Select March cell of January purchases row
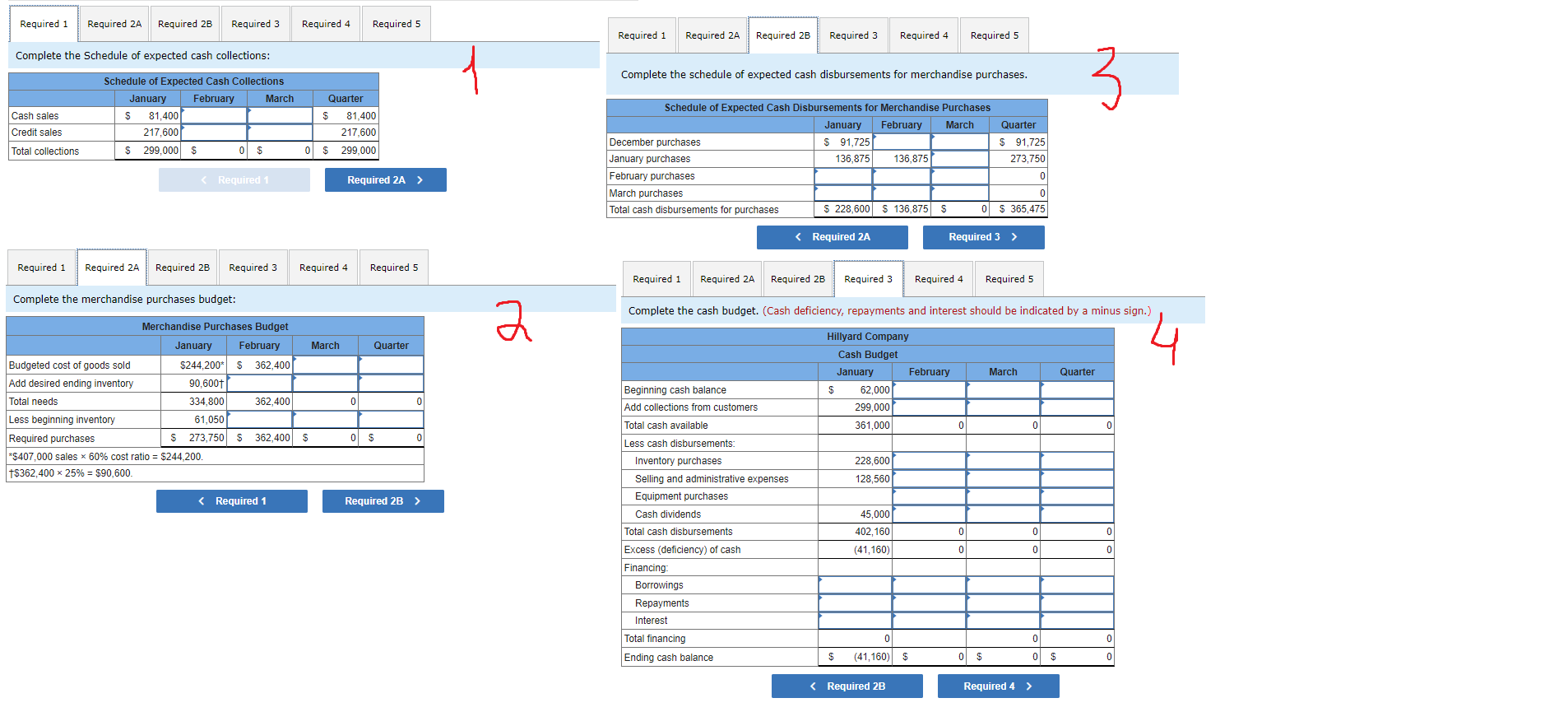Image resolution: width=1568 pixels, height=712 pixels. click(960, 159)
